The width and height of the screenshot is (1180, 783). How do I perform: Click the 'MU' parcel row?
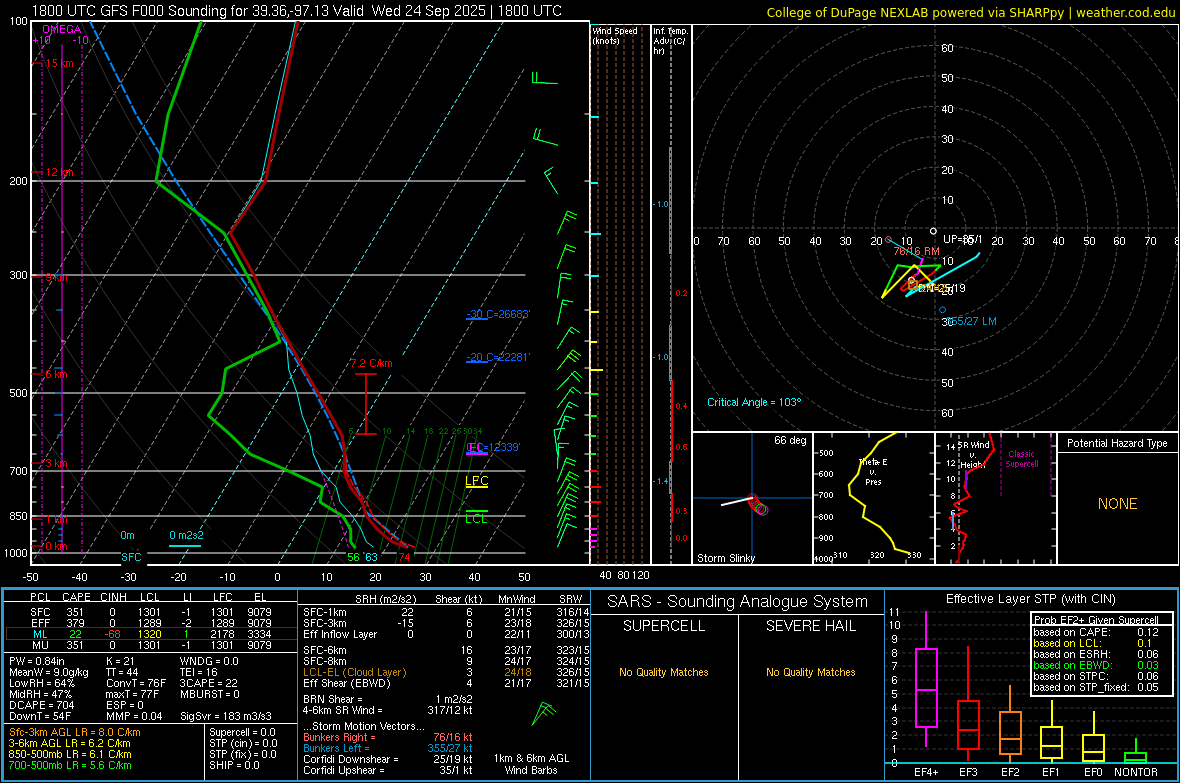(151, 645)
